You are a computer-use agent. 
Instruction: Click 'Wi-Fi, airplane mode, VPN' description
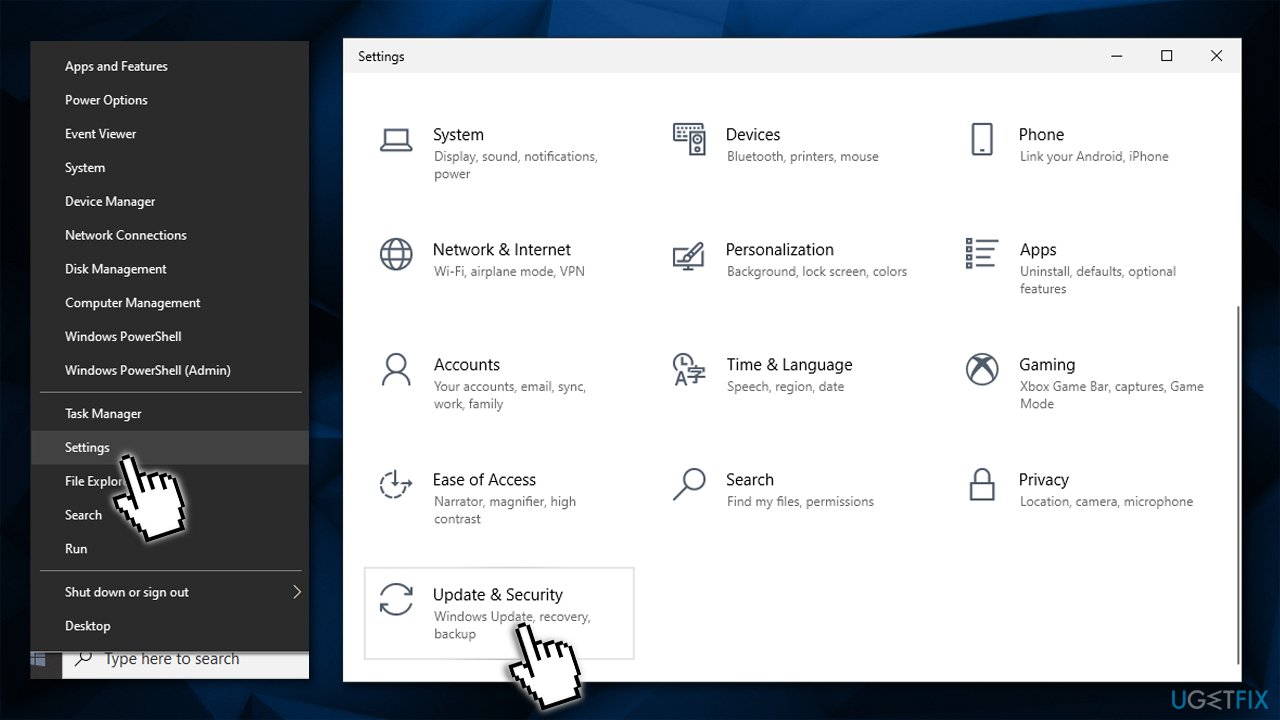(x=509, y=272)
